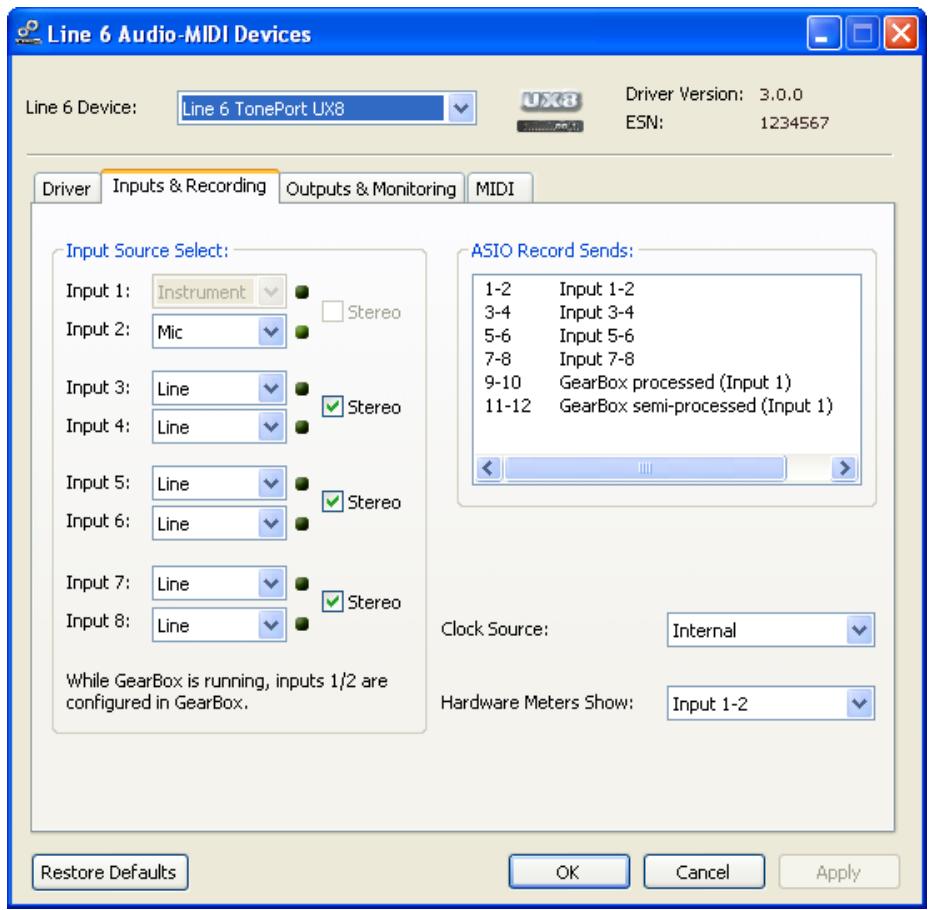Select the 3-4 Input 3-4 send row
Screen dimensions: 931x910
click(x=666, y=312)
